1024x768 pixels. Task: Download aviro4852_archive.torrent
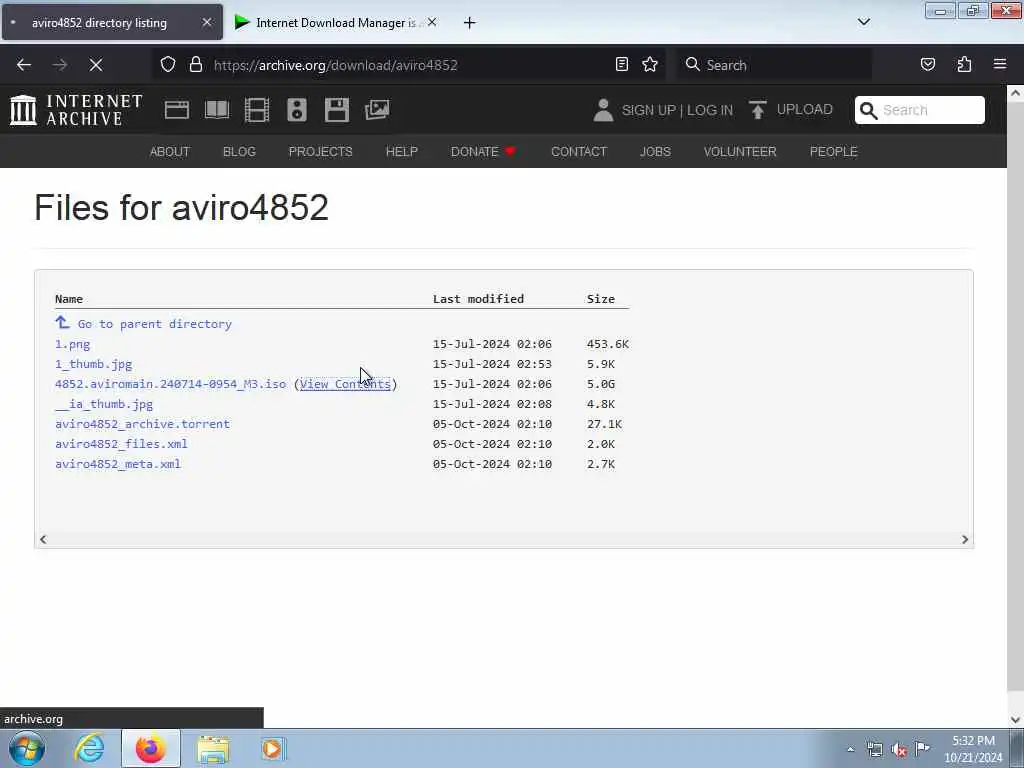(x=142, y=424)
